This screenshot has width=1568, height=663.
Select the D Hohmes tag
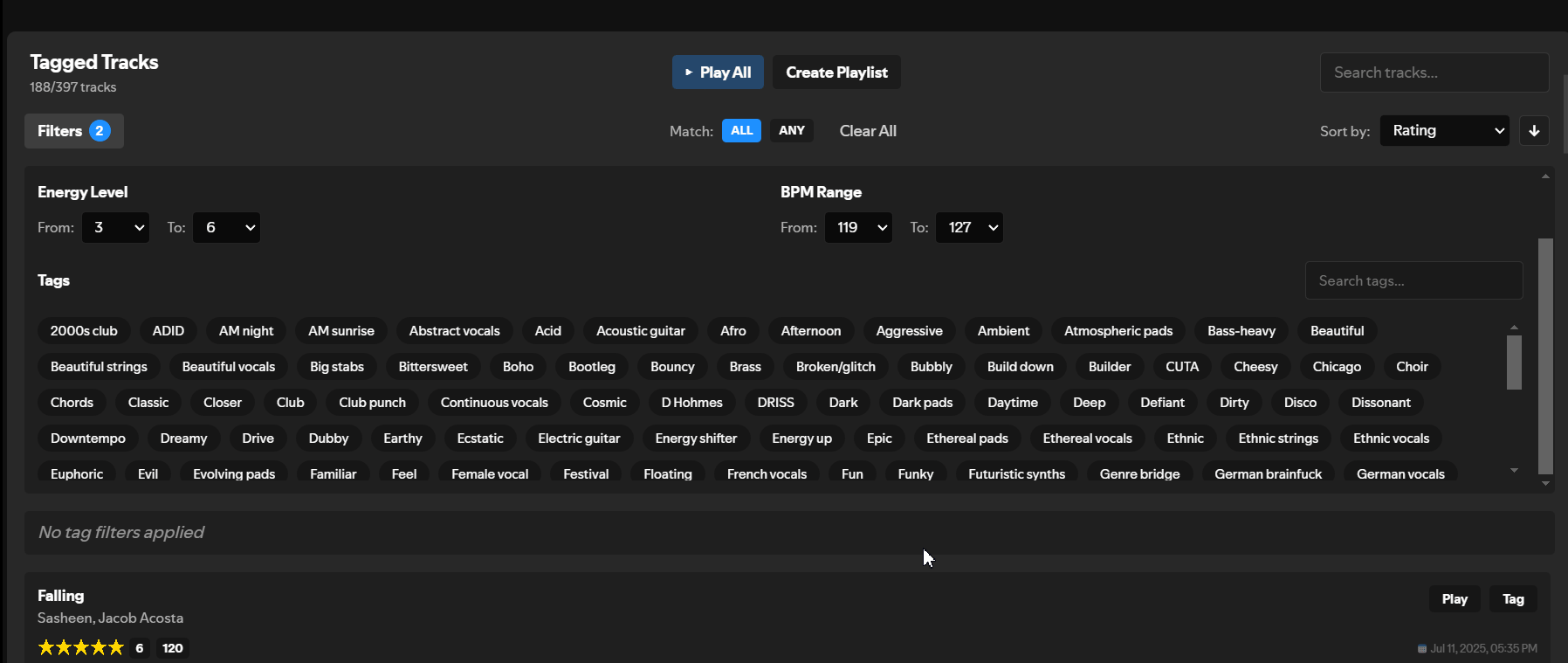coord(692,403)
